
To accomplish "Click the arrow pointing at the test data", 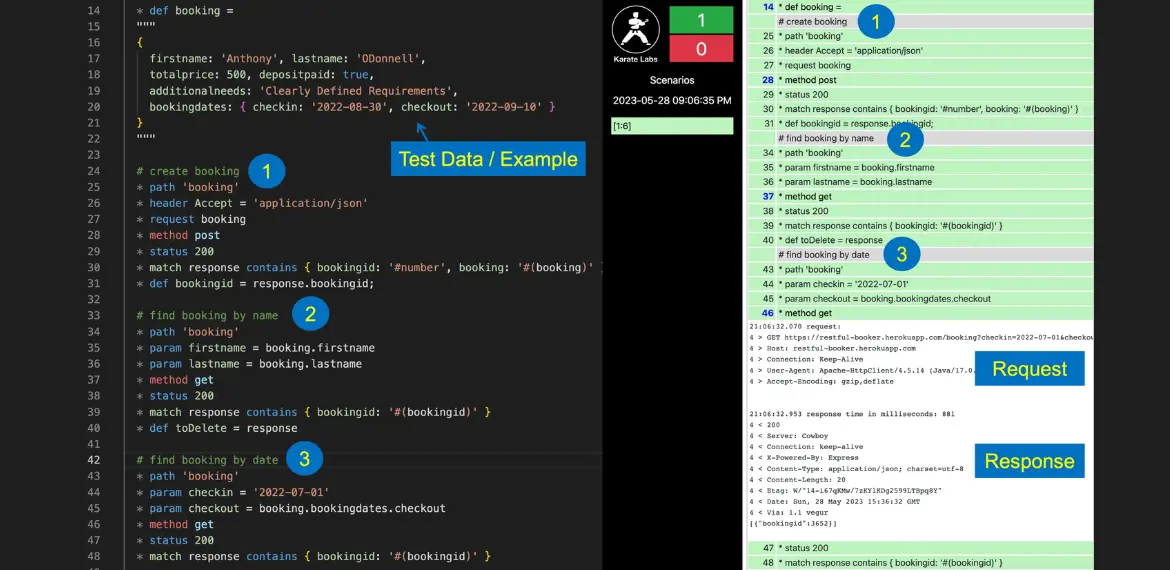I will tap(421, 130).
